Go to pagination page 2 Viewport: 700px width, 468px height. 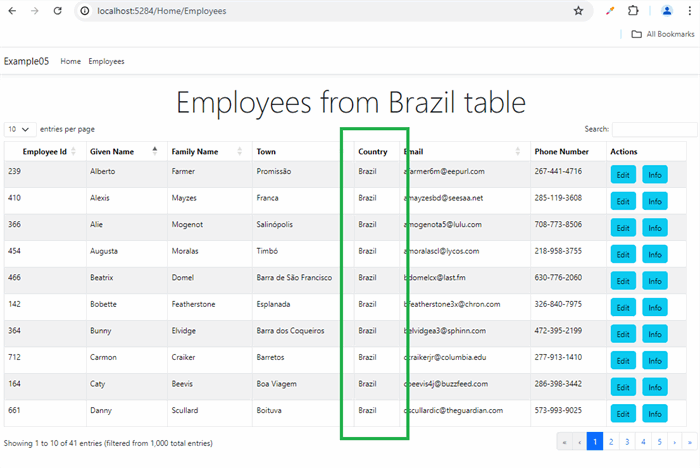[611, 442]
